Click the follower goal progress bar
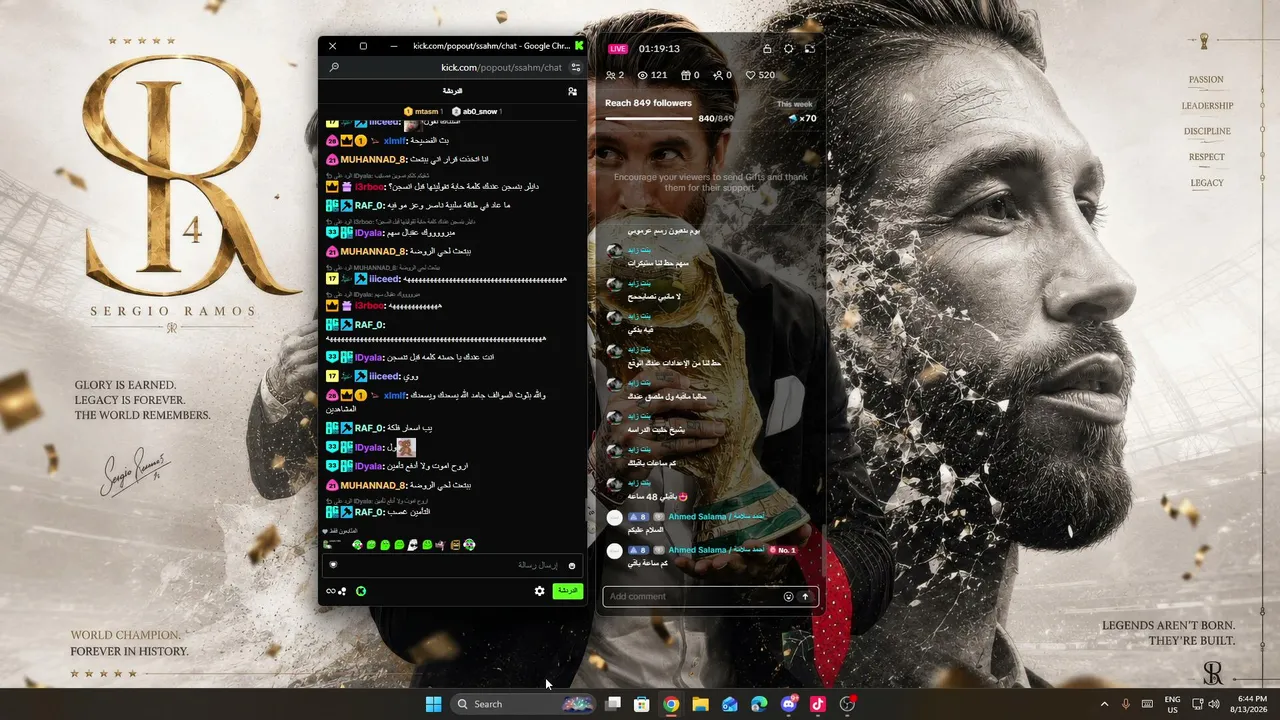Screen dimensions: 1280x720 651,119
